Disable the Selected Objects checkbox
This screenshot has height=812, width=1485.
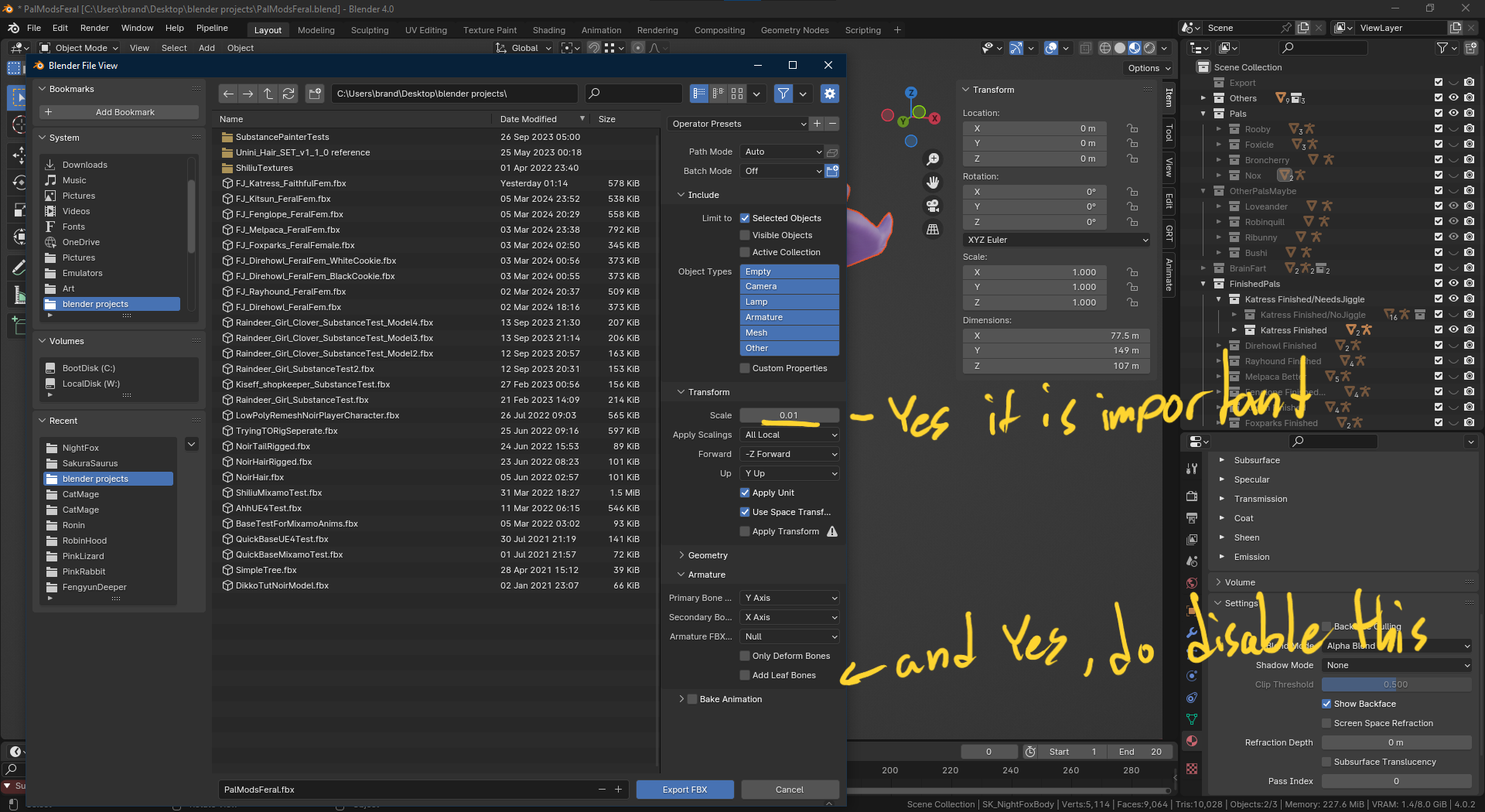(x=745, y=218)
